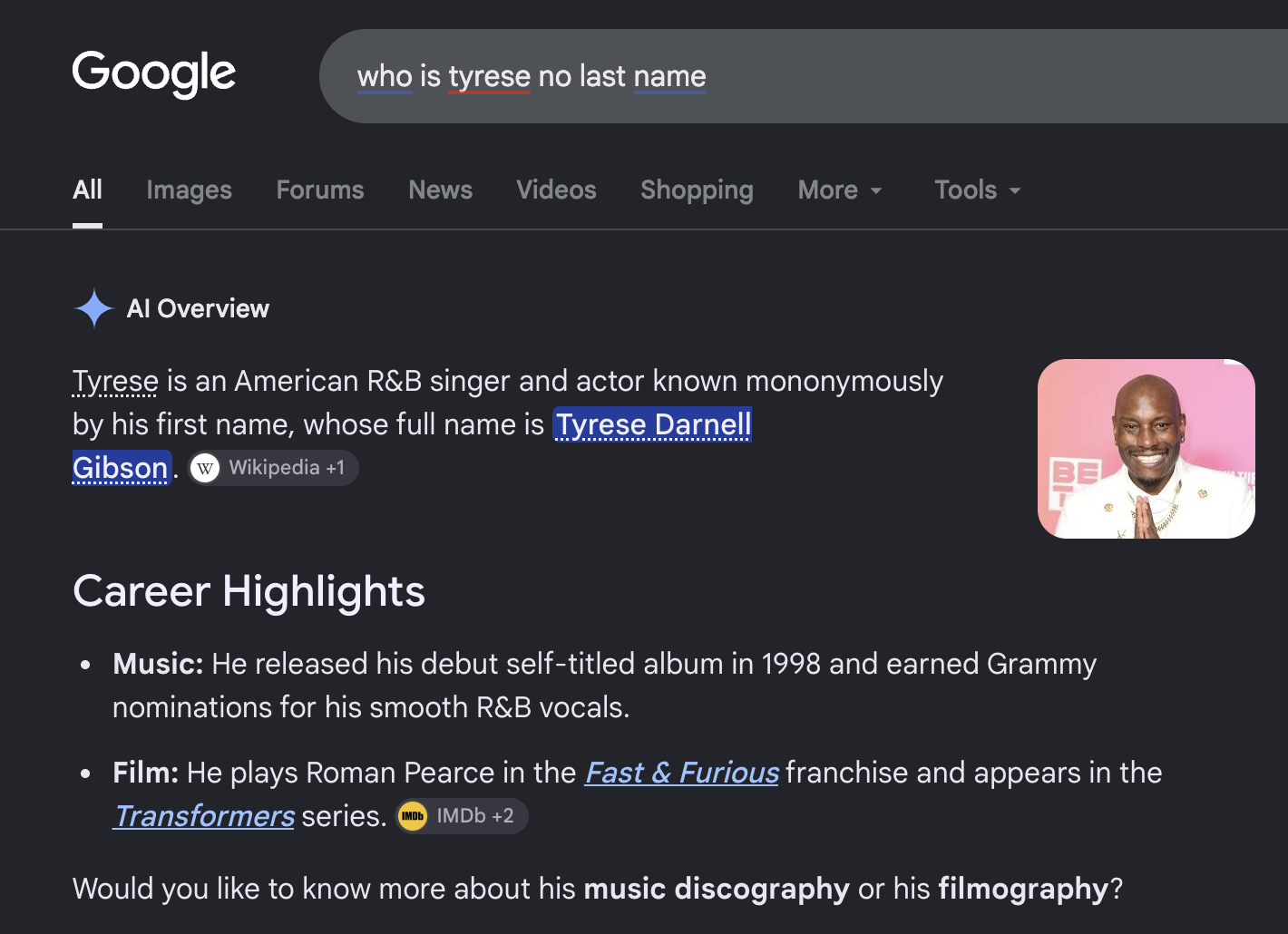The image size is (1288, 934).
Task: Click the search query input field
Action: click(x=804, y=76)
